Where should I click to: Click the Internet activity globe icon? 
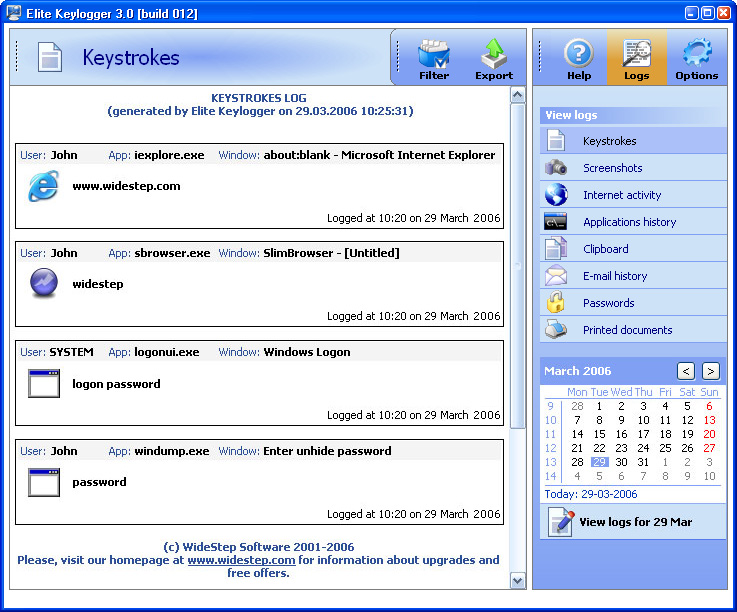point(556,195)
